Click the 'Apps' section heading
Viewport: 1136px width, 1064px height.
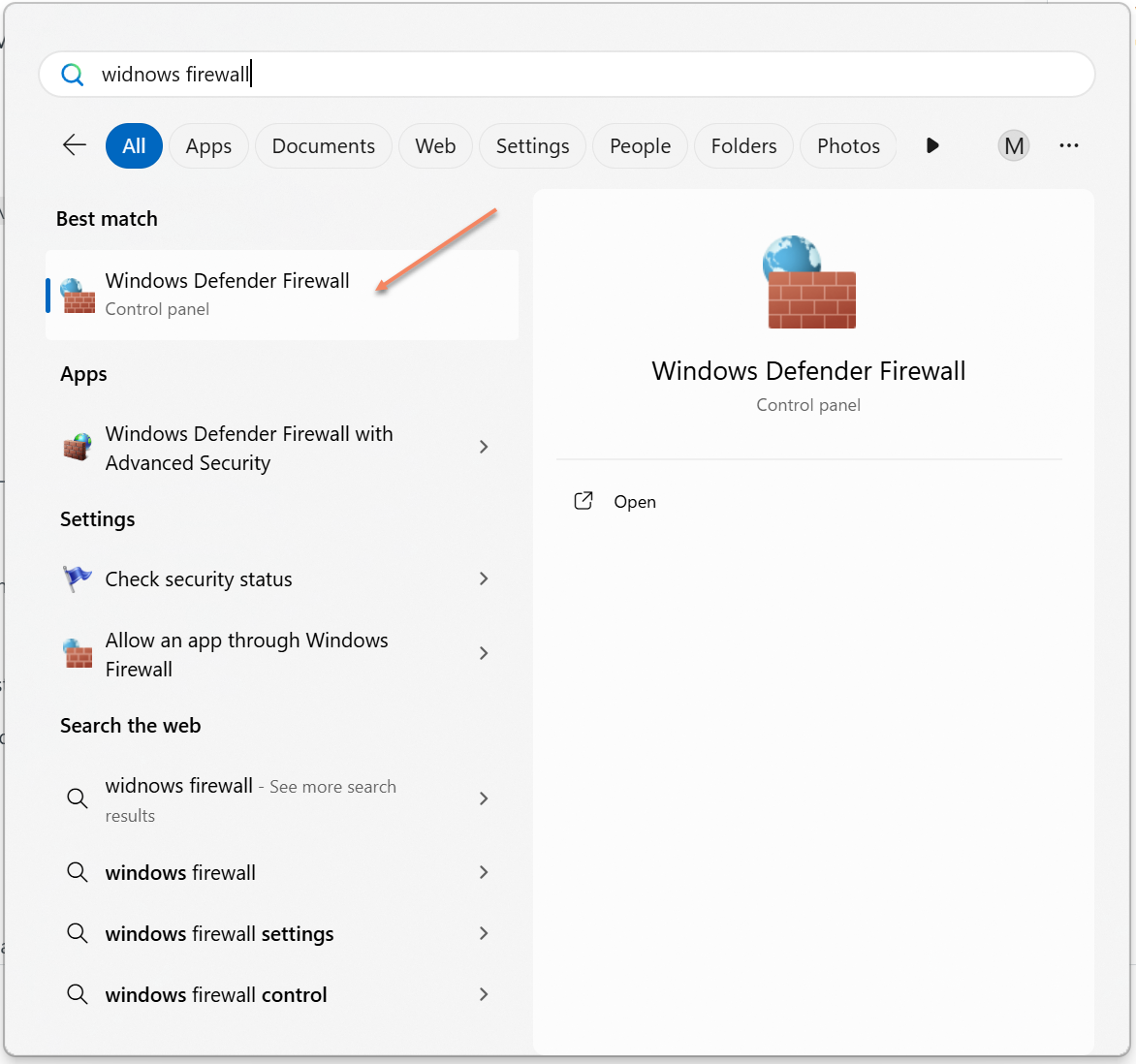pyautogui.click(x=83, y=374)
